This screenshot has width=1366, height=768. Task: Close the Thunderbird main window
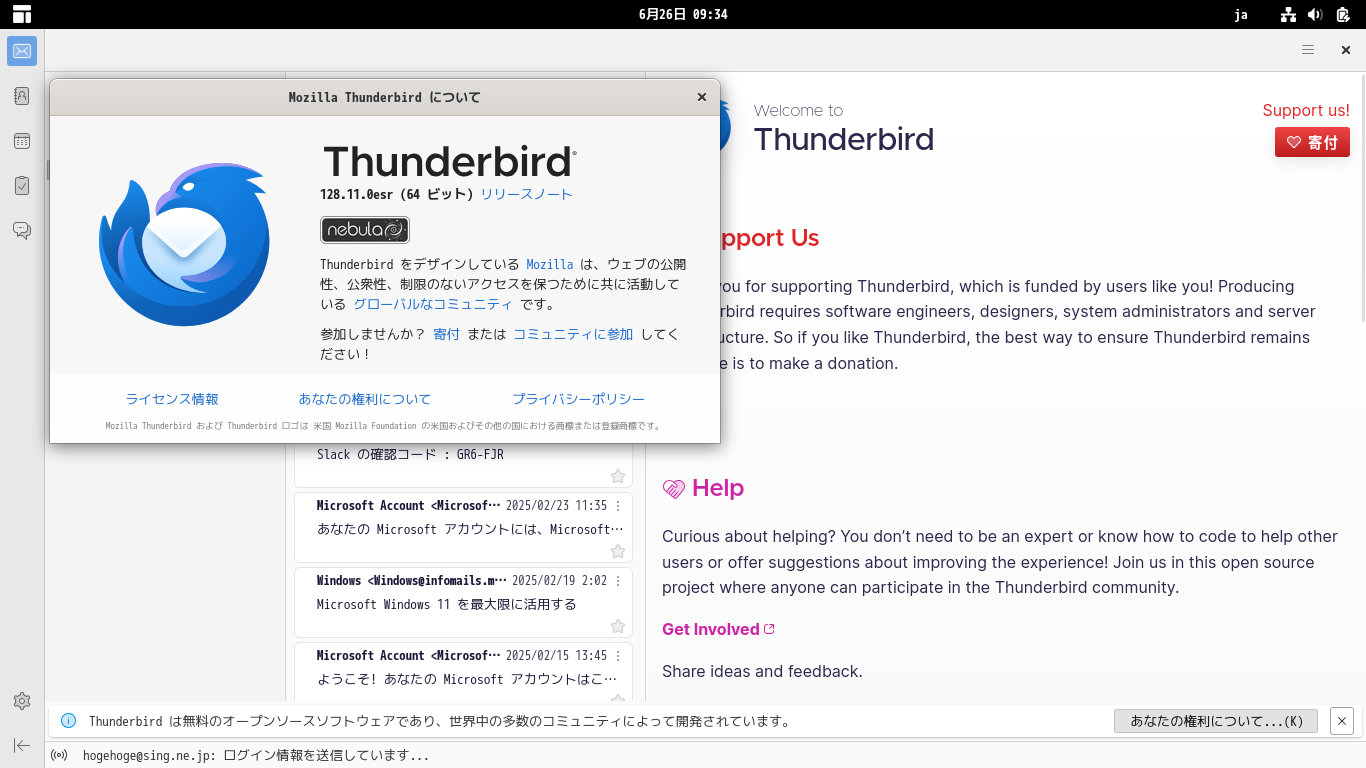click(1346, 50)
